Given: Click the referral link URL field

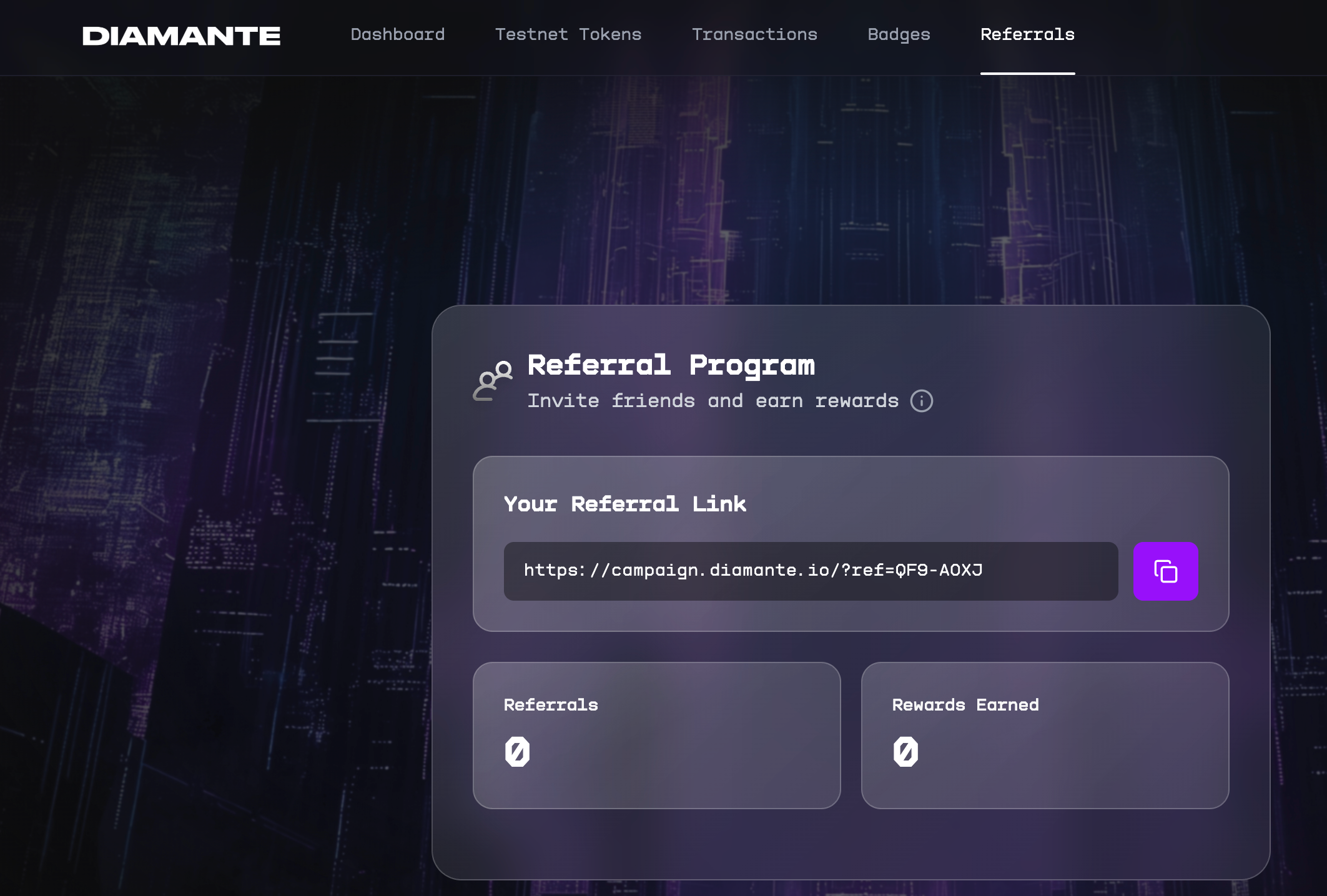Looking at the screenshot, I should tap(810, 571).
